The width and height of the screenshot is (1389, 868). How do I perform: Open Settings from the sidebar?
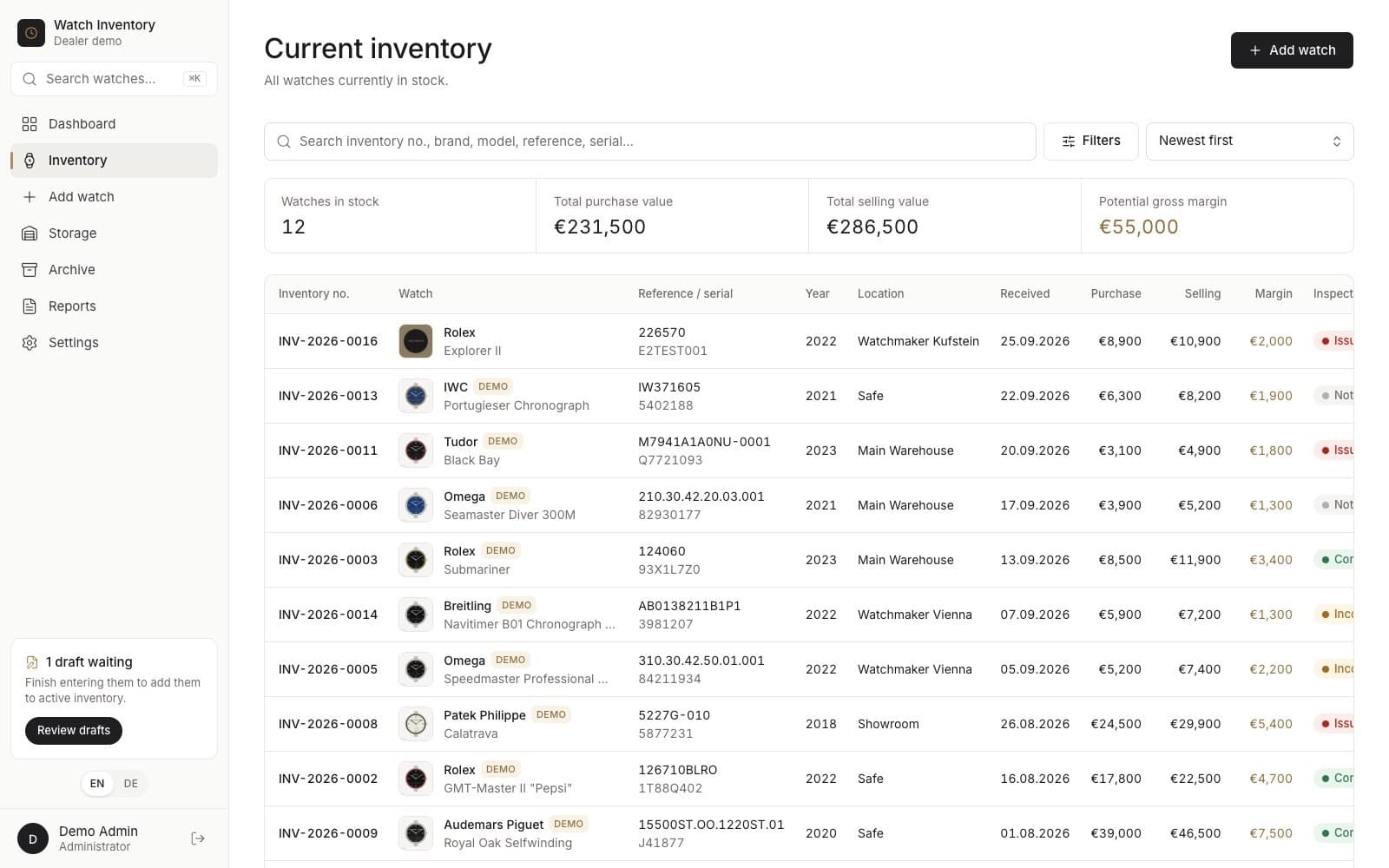click(114, 343)
